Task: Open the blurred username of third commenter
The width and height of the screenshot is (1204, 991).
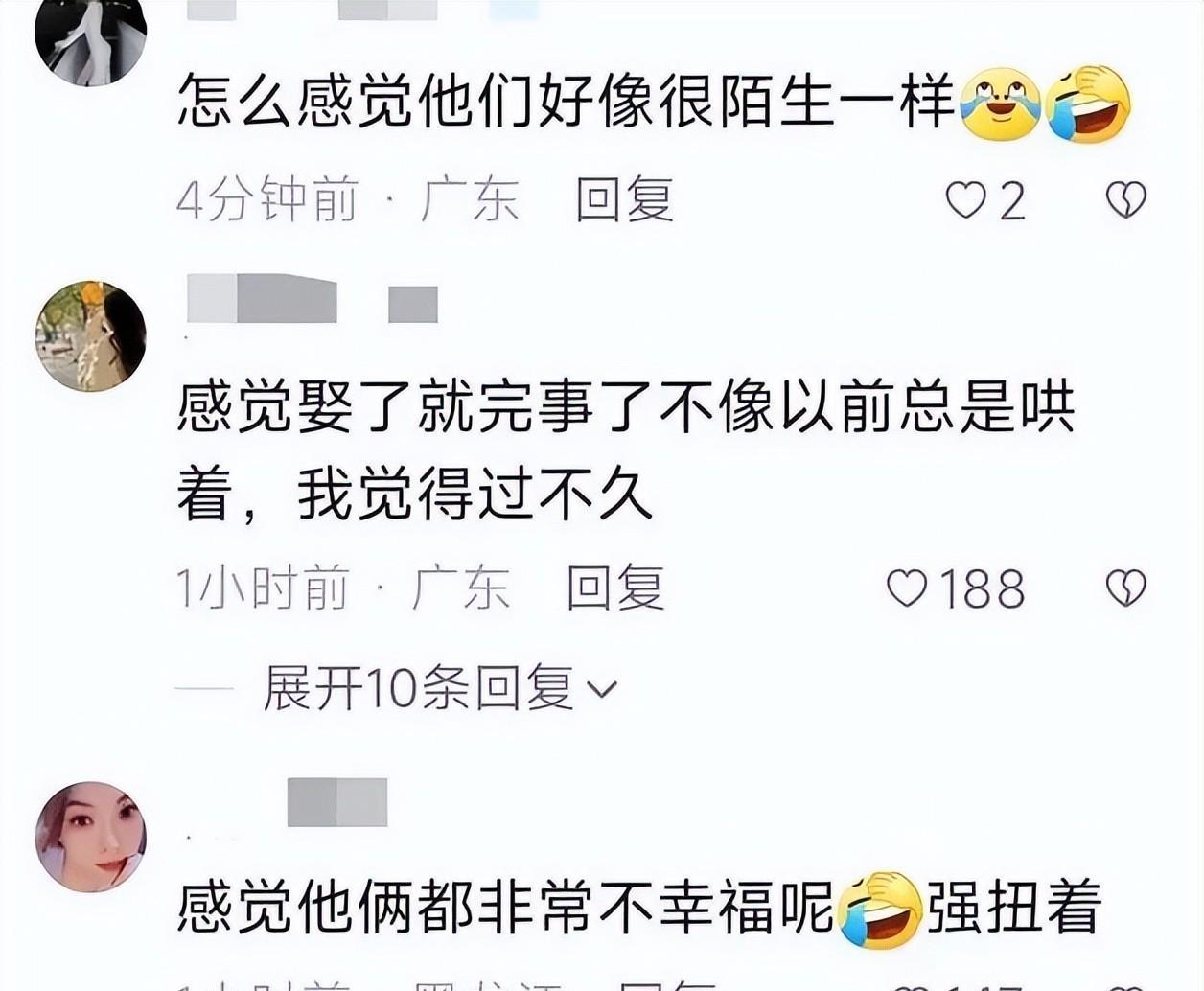Action: (x=337, y=802)
